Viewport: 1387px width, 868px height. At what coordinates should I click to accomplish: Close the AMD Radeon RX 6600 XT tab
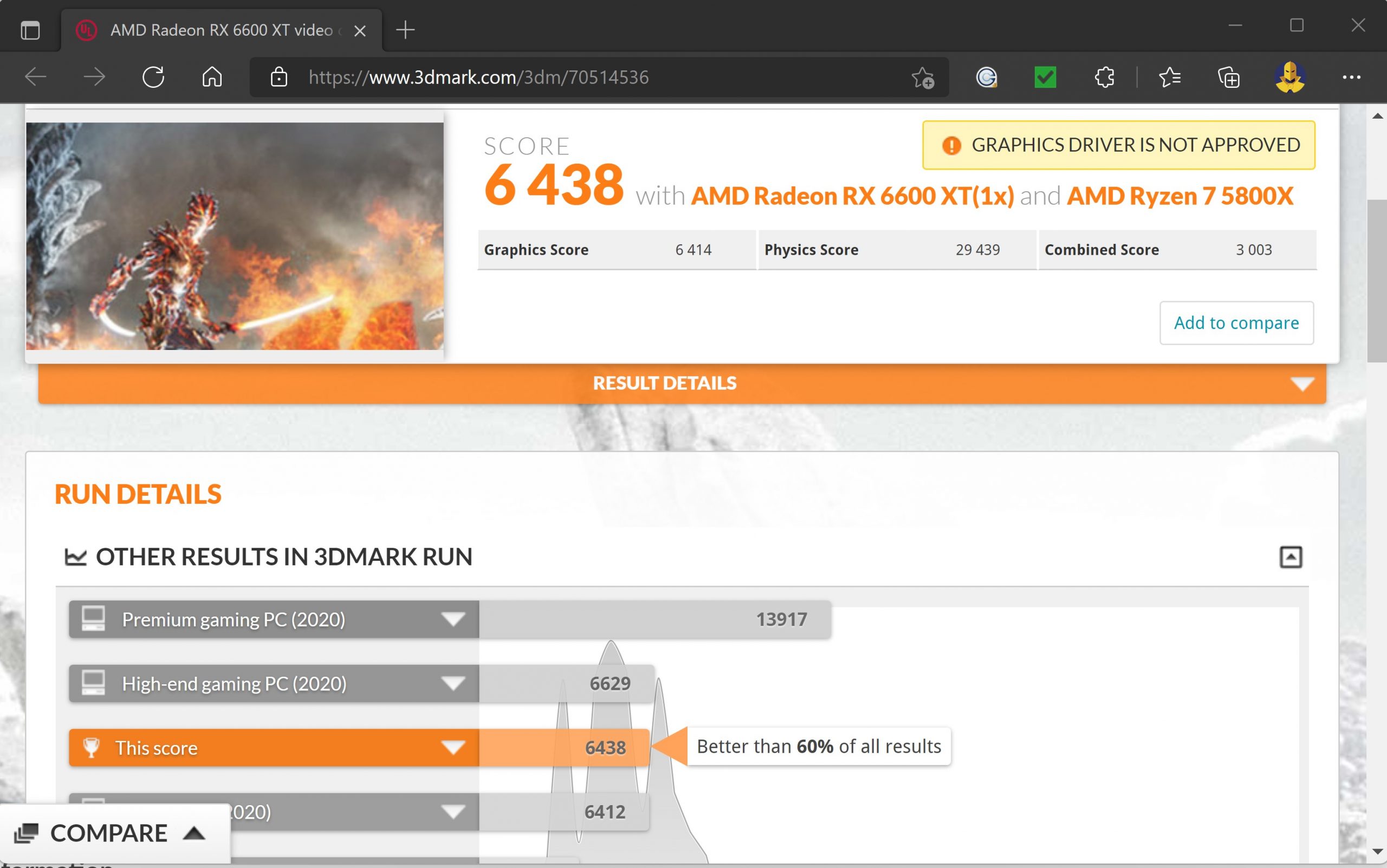360,30
